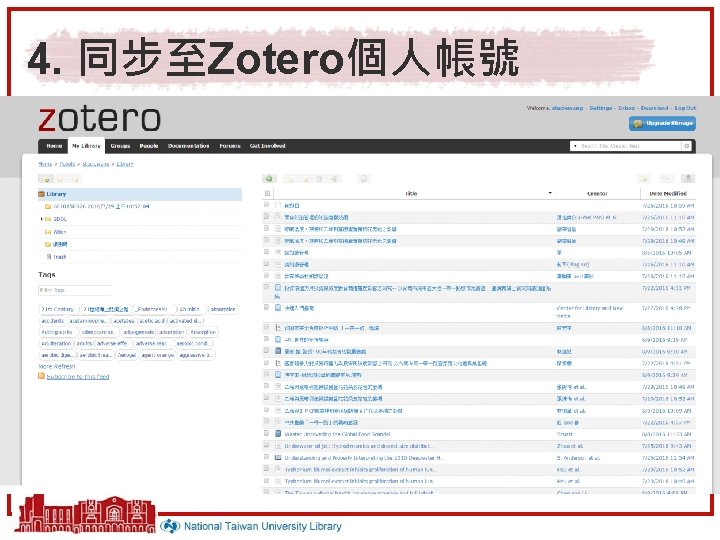Click the Log Out link
The height and width of the screenshot is (540, 720).
685,108
